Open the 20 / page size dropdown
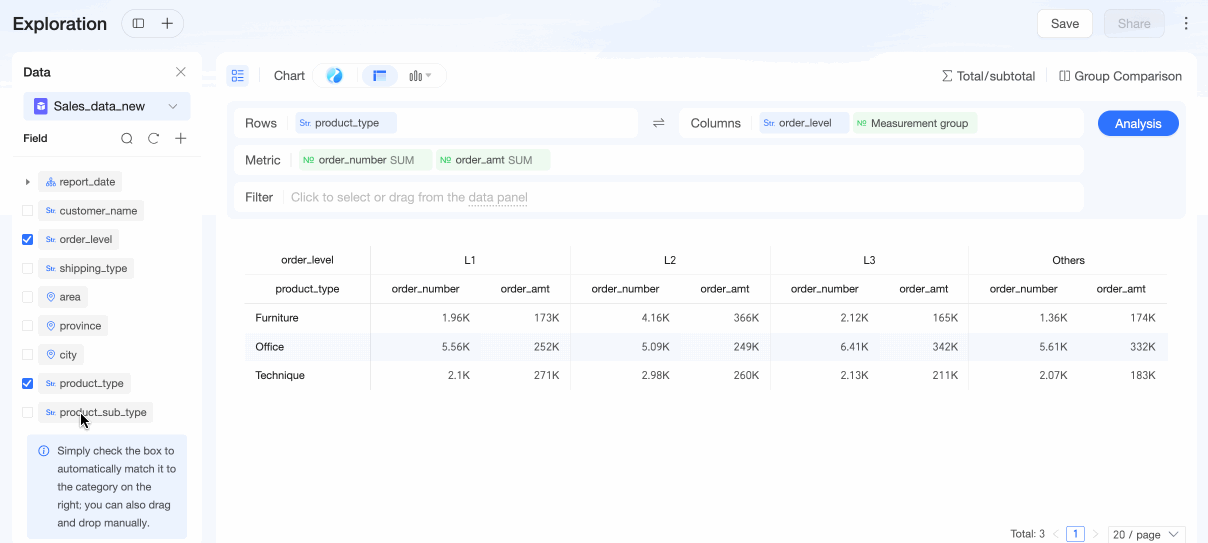 tap(1146, 534)
